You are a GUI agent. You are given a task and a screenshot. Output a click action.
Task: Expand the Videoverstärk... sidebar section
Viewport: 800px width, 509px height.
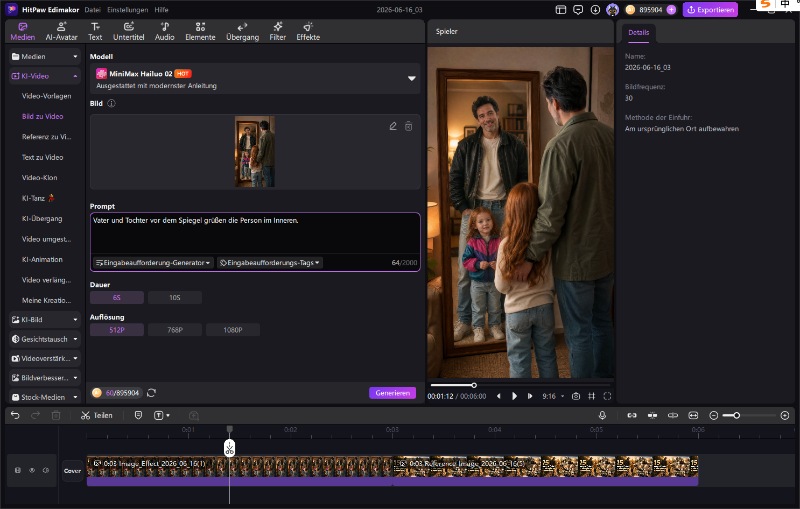45,359
